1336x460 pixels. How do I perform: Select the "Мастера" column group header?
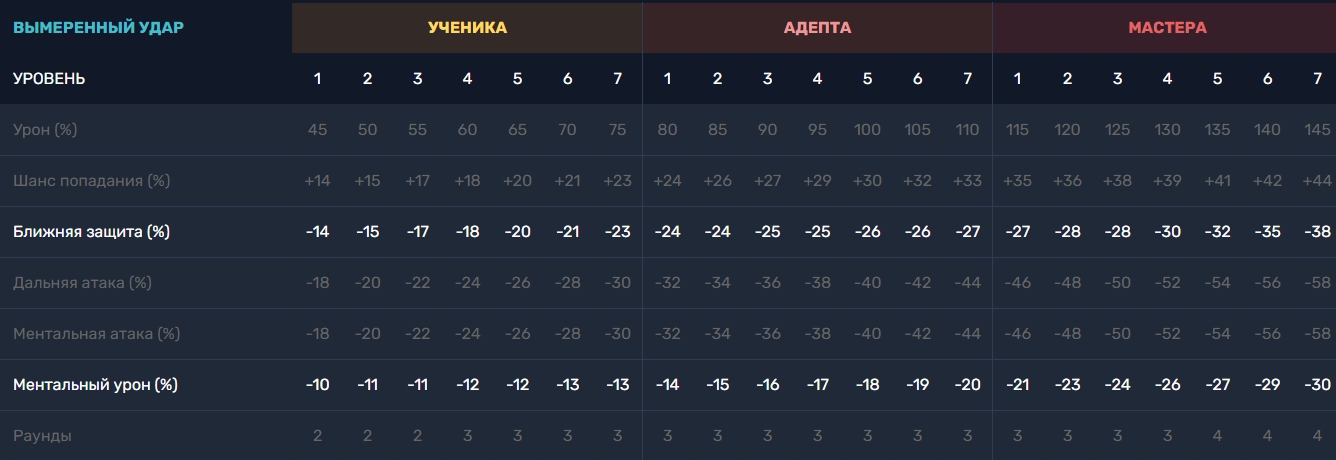(x=1167, y=27)
